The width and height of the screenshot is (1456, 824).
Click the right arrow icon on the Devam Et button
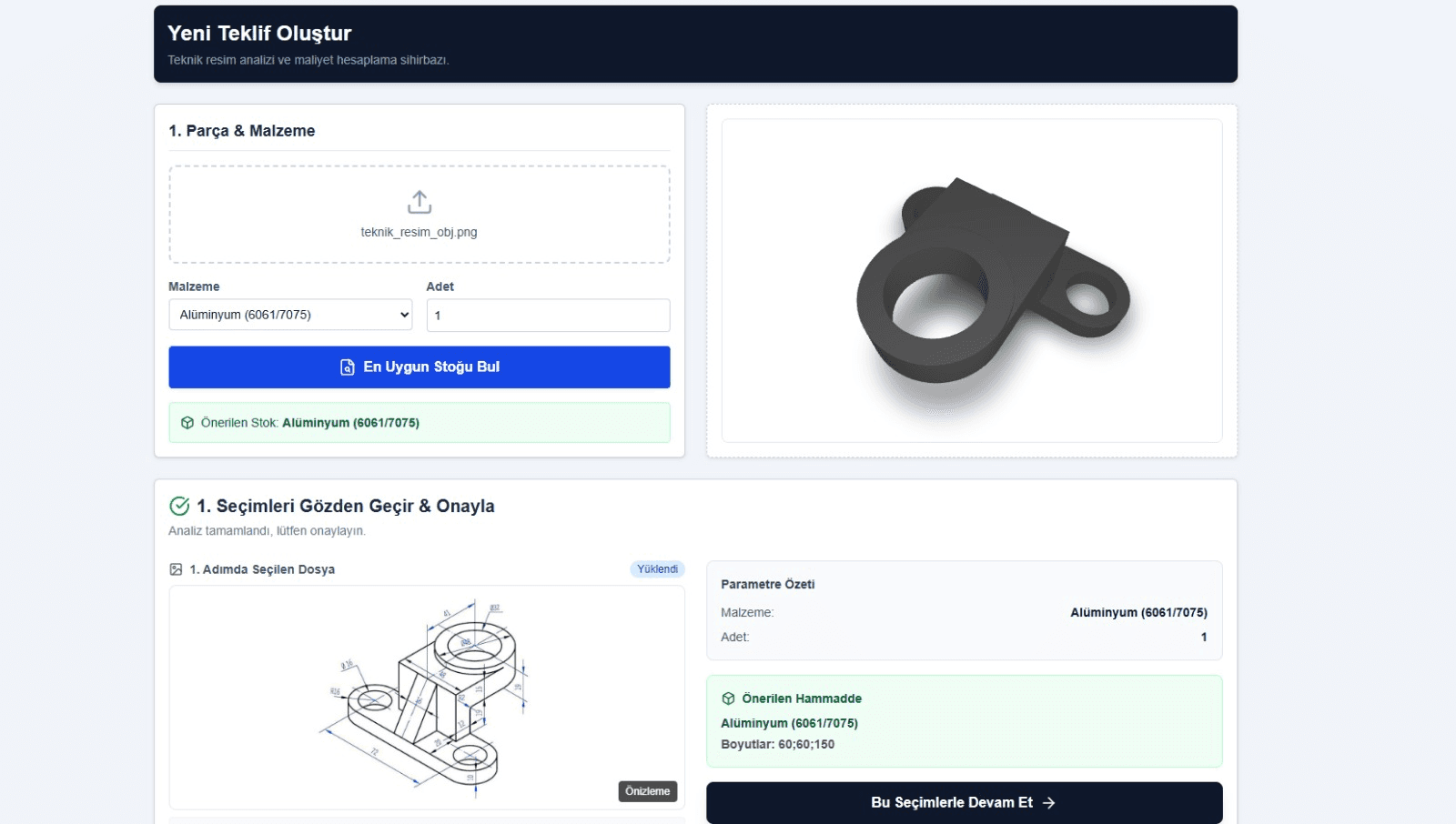[1049, 803]
